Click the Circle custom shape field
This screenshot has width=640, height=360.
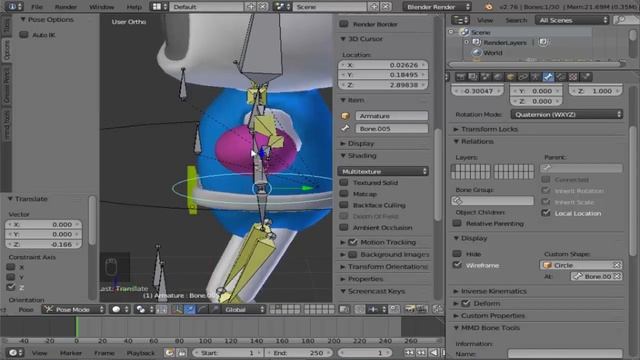[x=580, y=265]
